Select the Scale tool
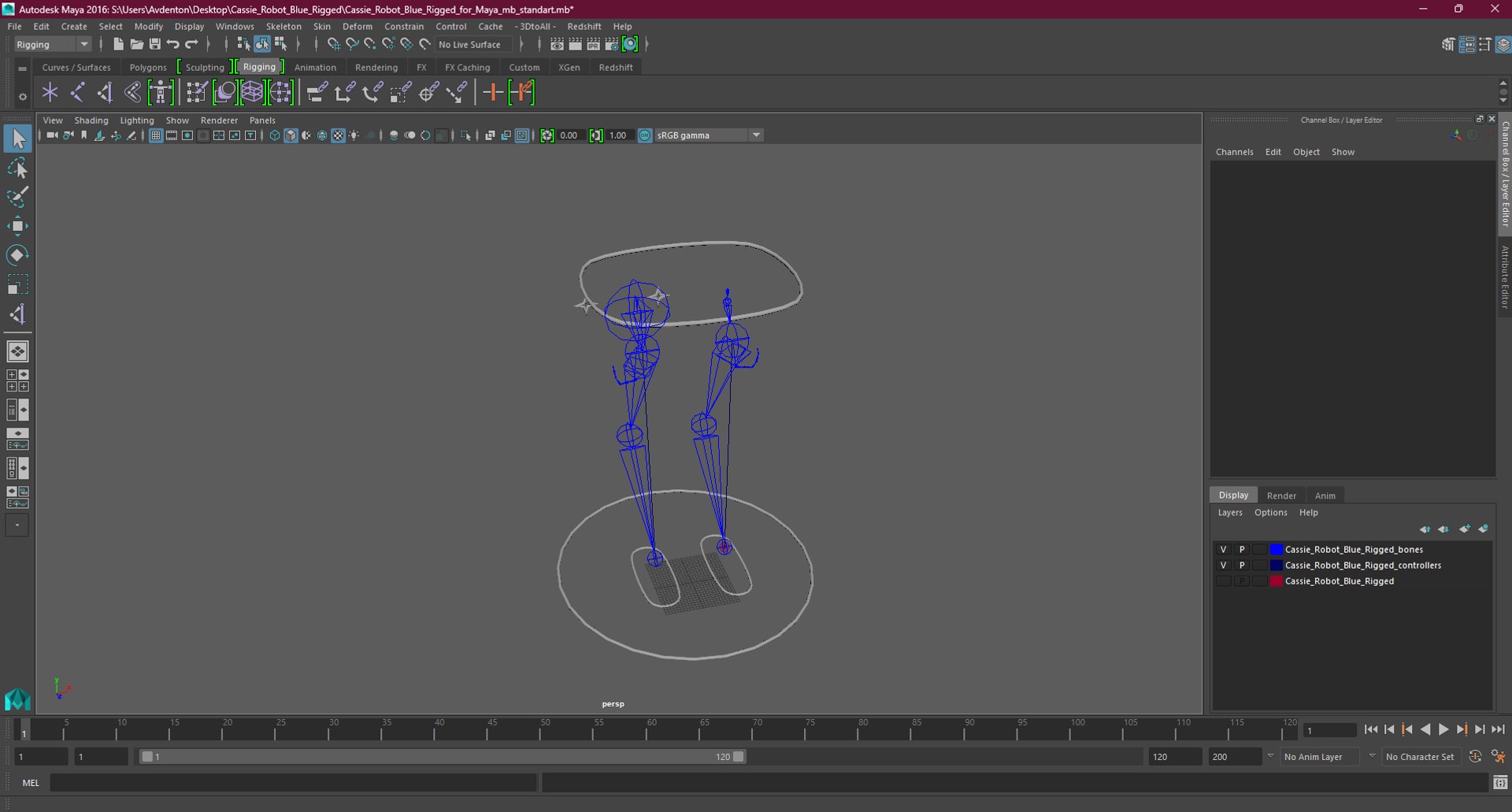Viewport: 1512px width, 812px height. point(17,284)
